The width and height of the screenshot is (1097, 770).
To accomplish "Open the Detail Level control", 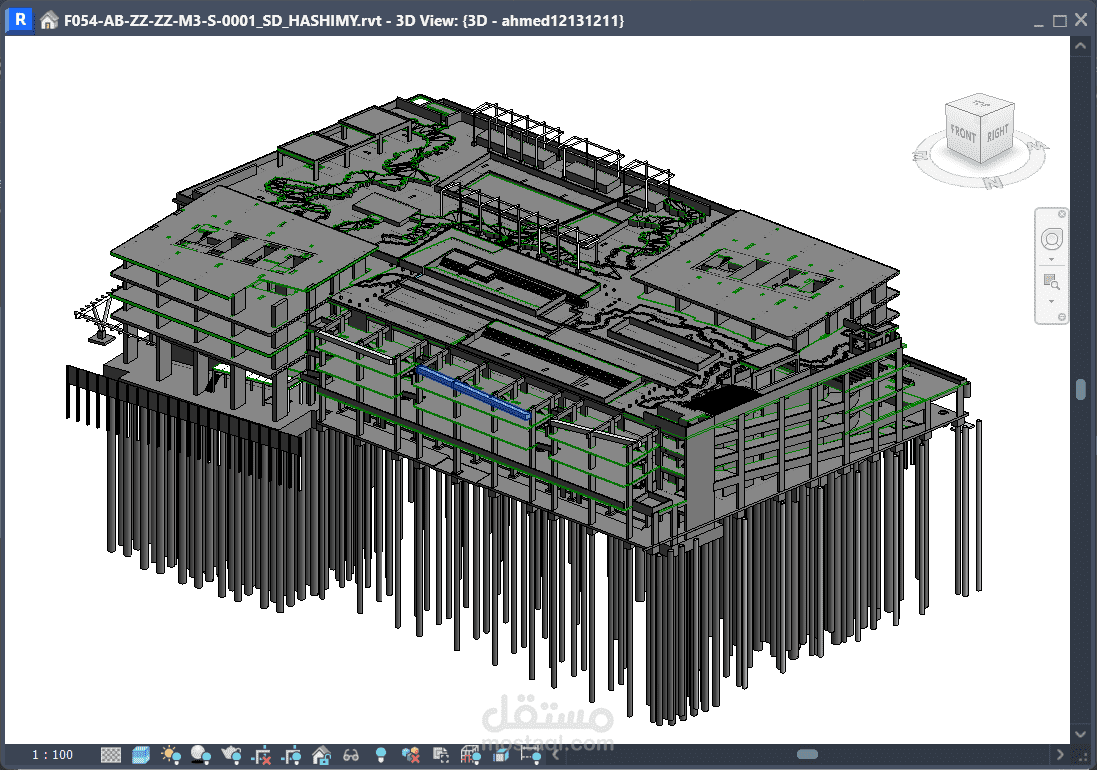I will coord(111,755).
